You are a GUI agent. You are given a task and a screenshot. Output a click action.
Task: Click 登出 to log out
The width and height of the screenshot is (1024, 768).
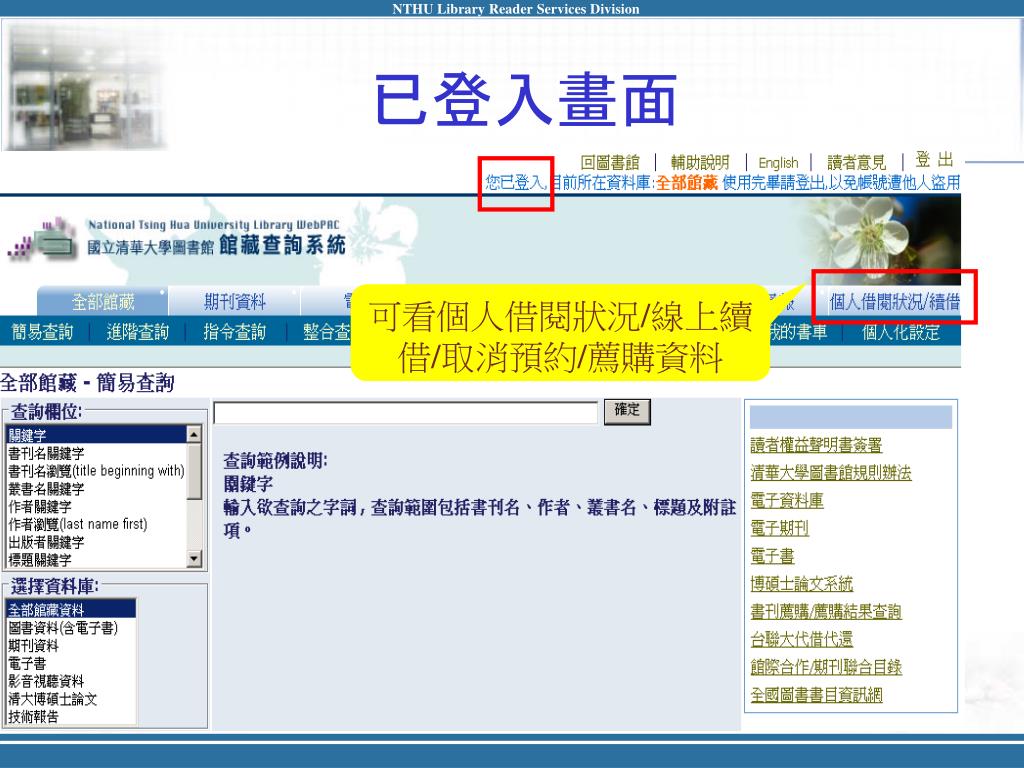[x=934, y=159]
